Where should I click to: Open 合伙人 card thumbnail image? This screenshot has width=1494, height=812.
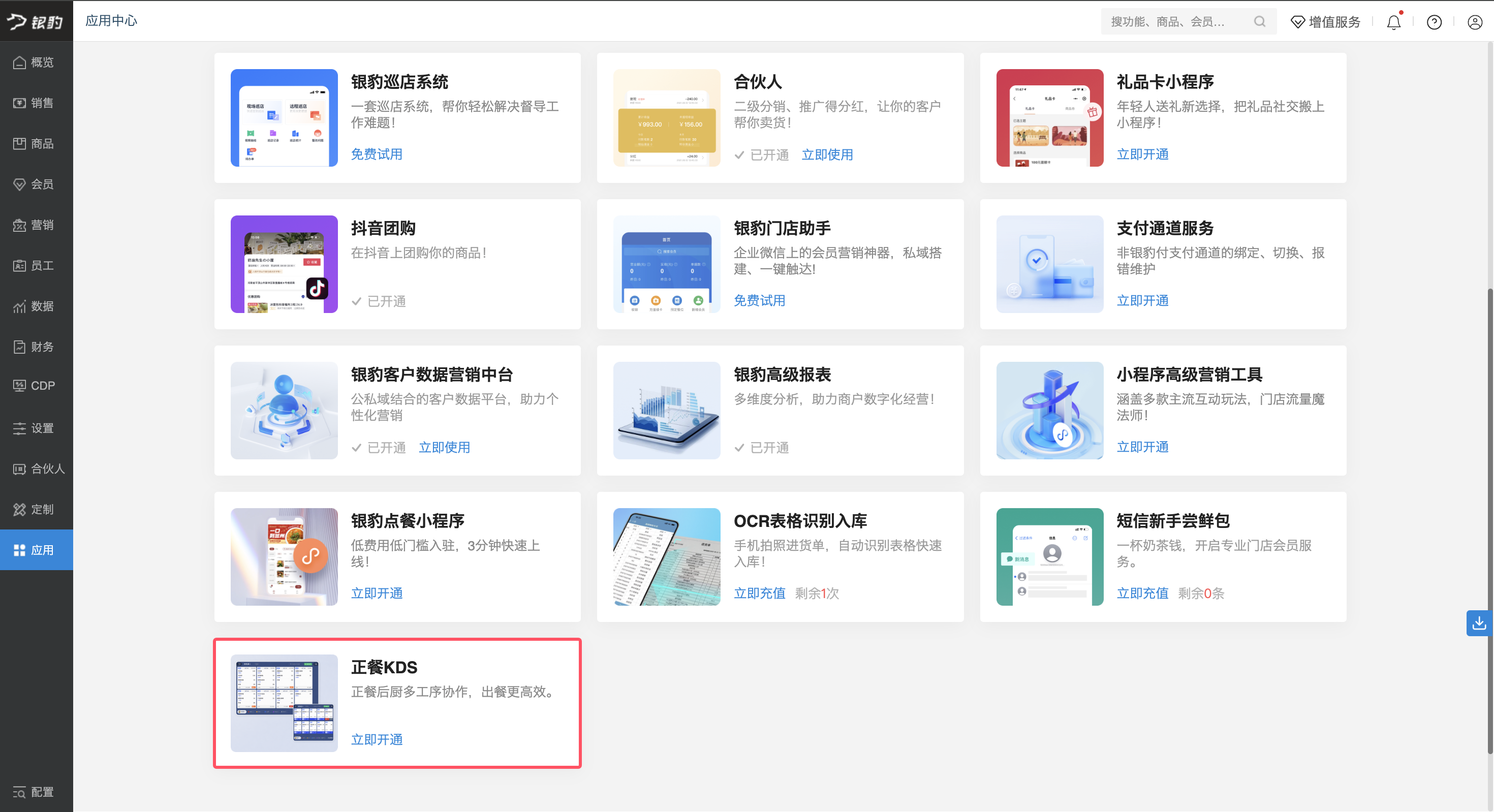[x=667, y=118]
